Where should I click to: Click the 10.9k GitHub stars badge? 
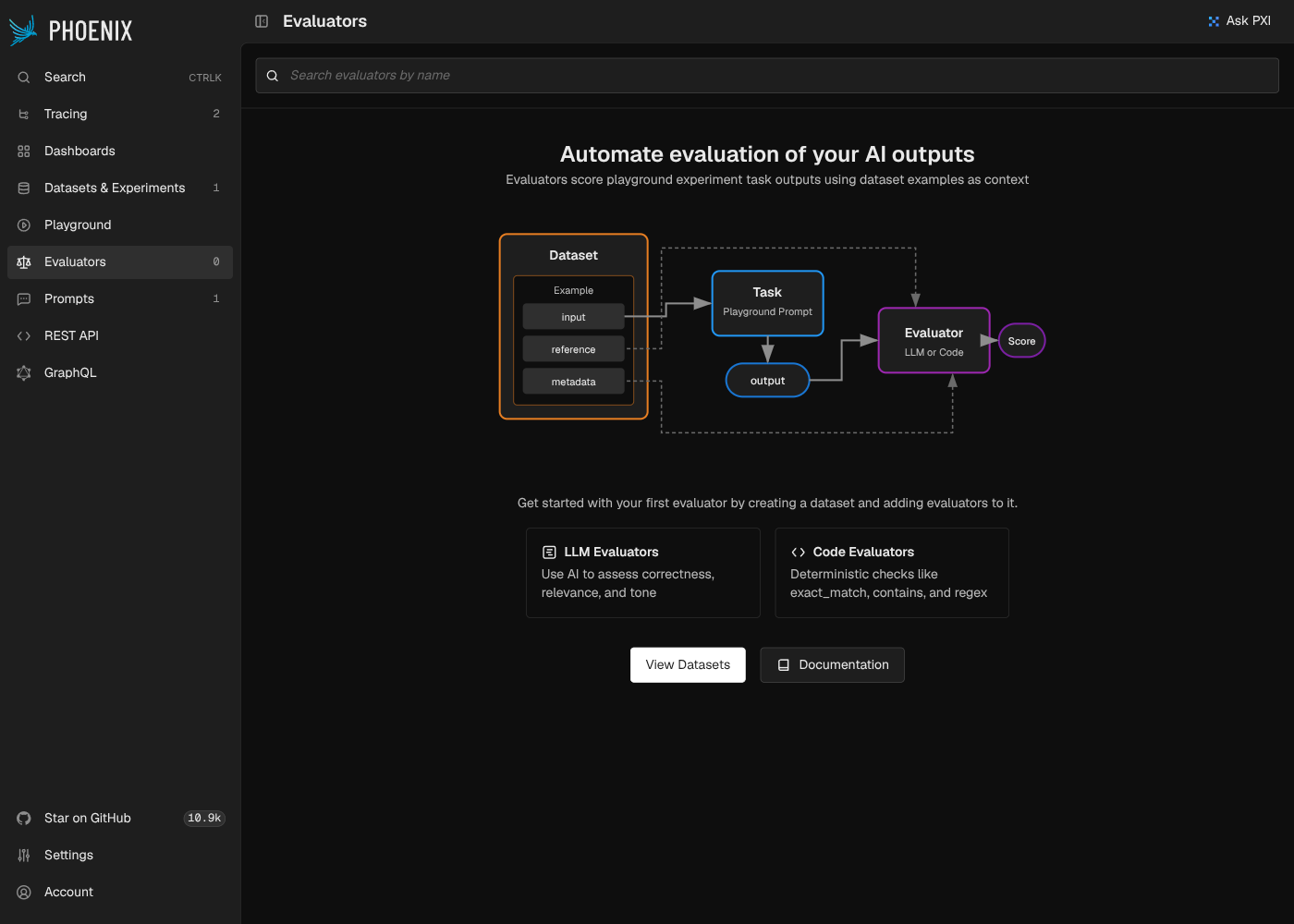click(204, 819)
